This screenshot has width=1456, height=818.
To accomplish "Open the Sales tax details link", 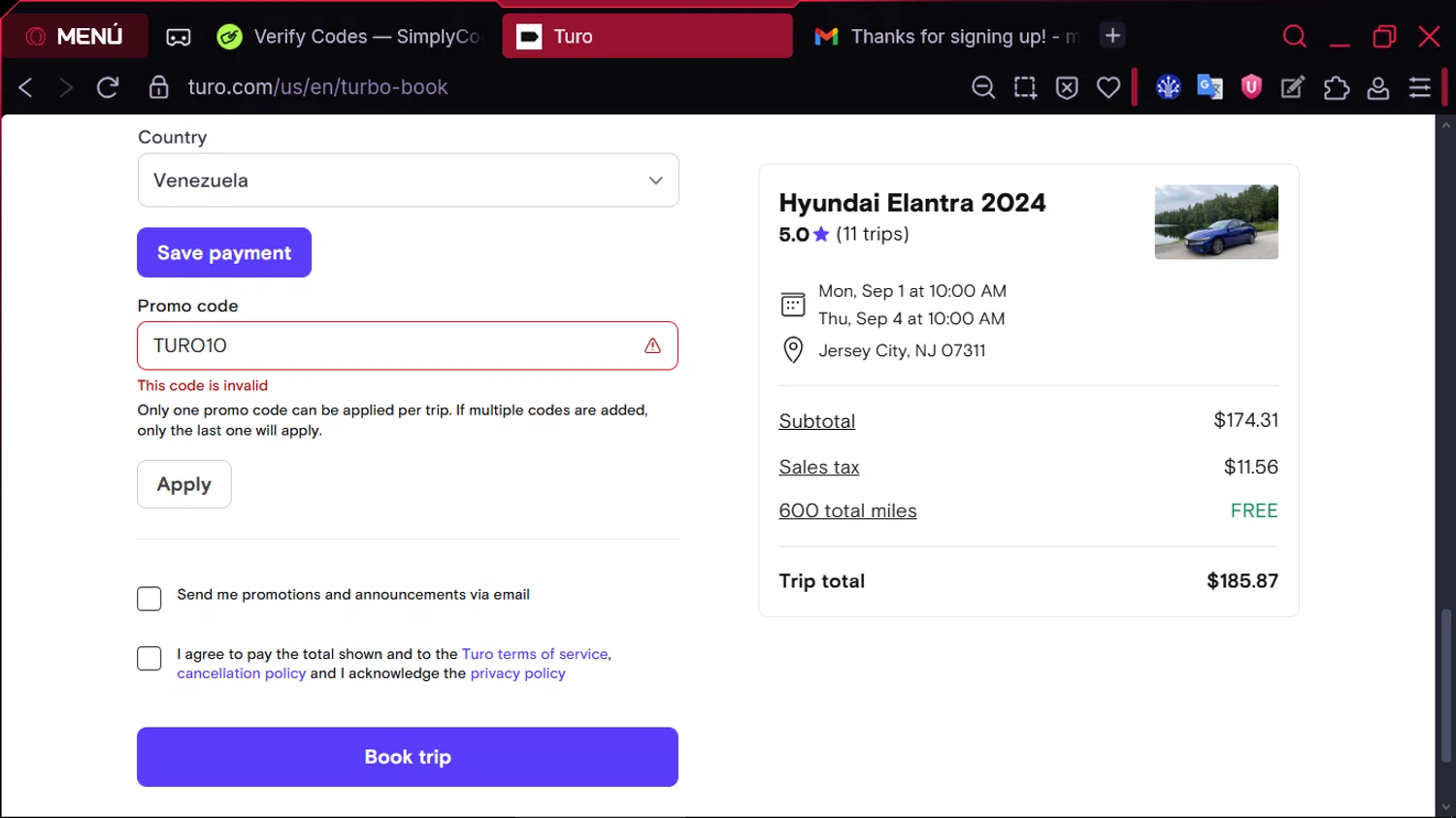I will click(x=819, y=467).
